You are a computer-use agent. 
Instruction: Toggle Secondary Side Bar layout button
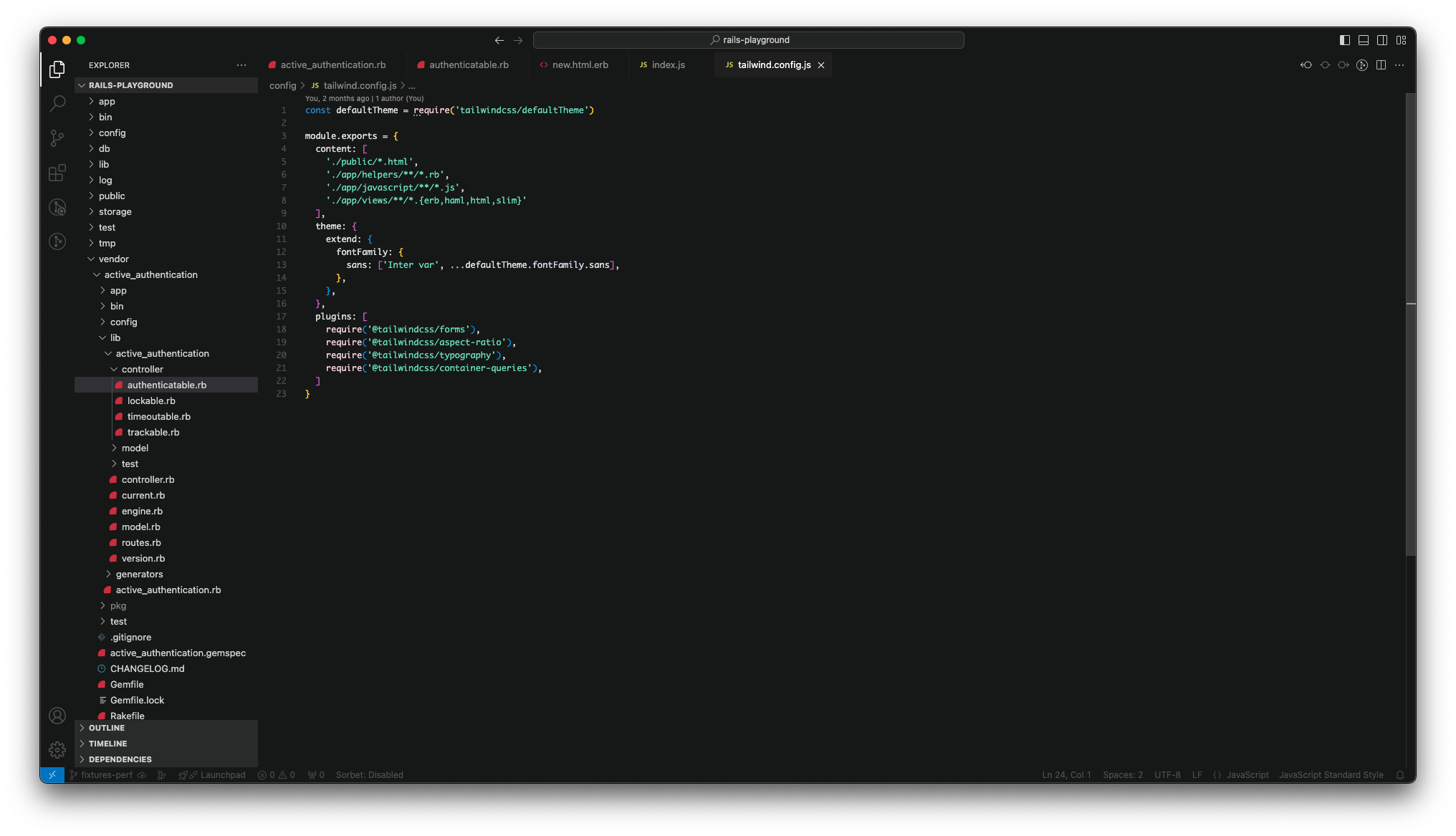click(1381, 40)
